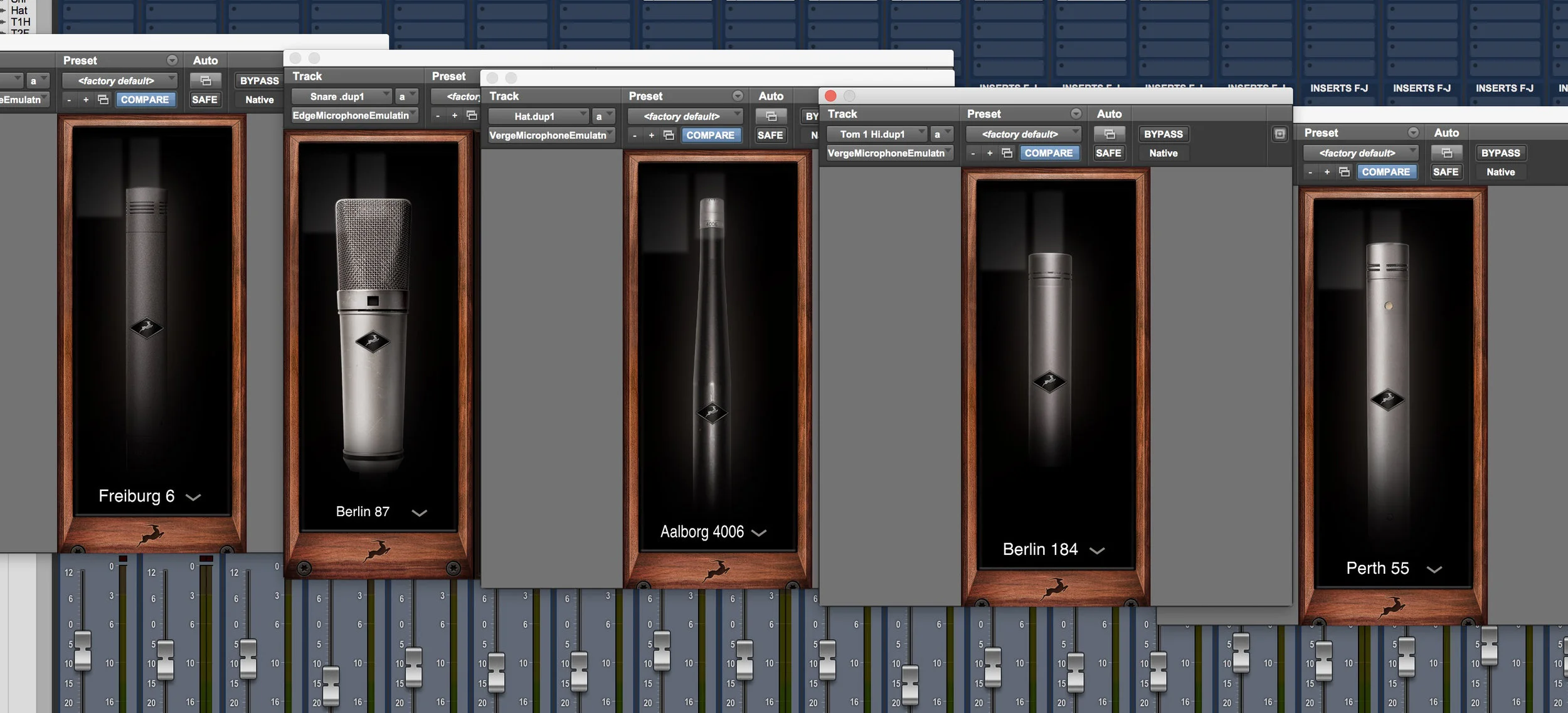Toggle target icon in Berlin 184 plugin window

[1280, 134]
